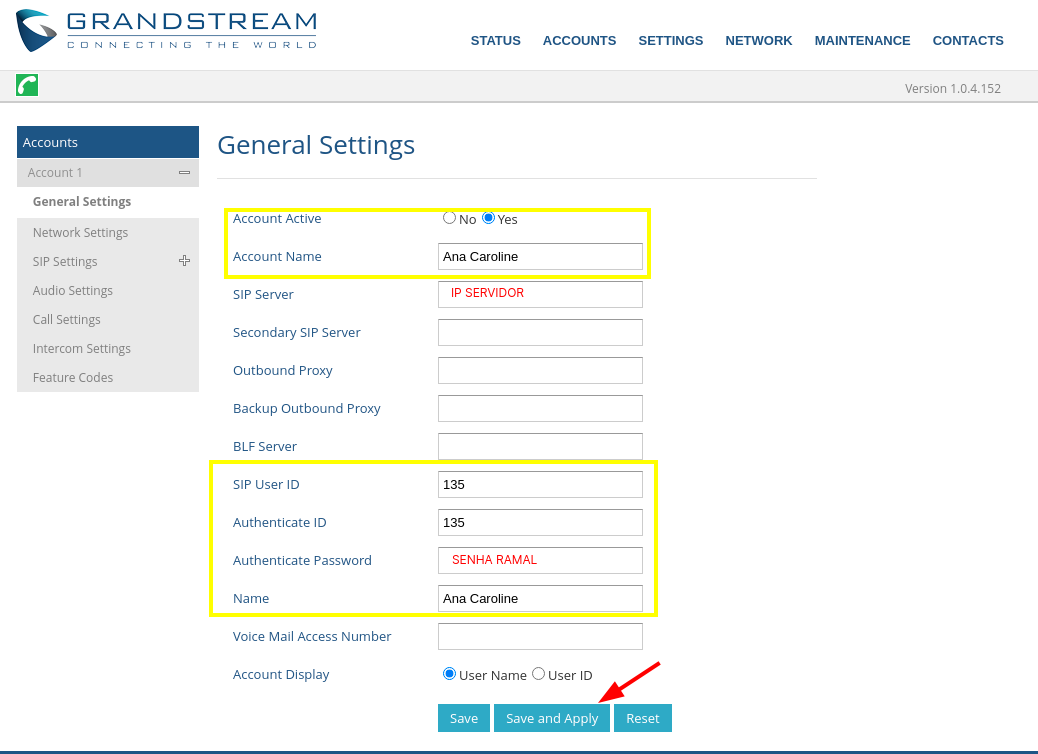Open Network Settings in the sidebar
The height and width of the screenshot is (754, 1038).
[80, 232]
